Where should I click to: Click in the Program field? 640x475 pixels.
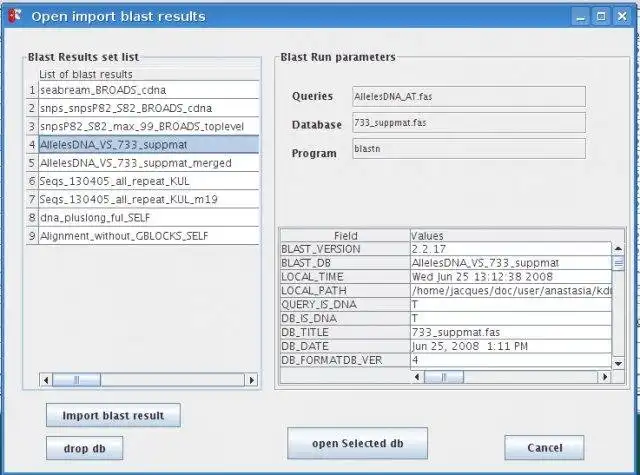pos(469,149)
